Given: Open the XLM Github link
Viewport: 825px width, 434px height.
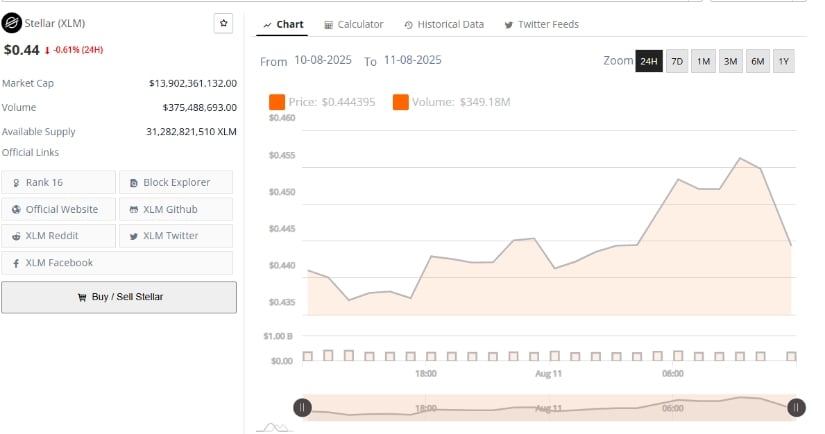Looking at the screenshot, I should click(175, 209).
